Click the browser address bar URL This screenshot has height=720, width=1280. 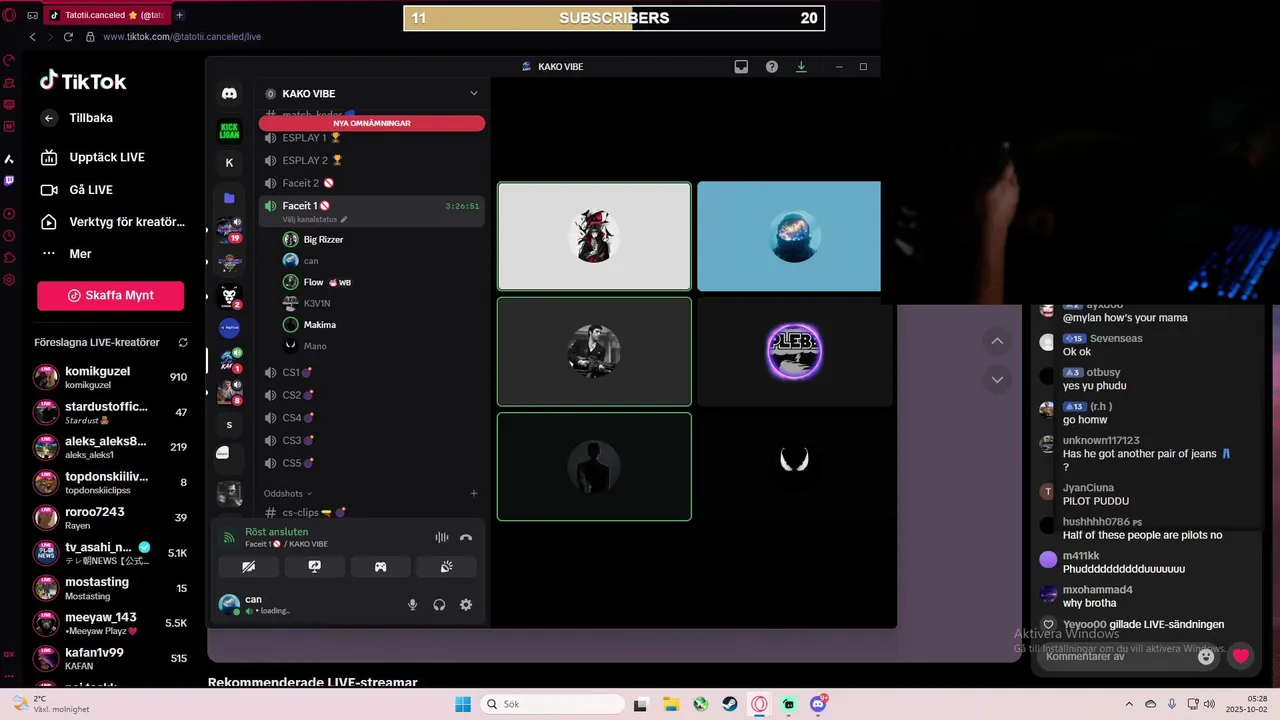pyautogui.click(x=182, y=37)
